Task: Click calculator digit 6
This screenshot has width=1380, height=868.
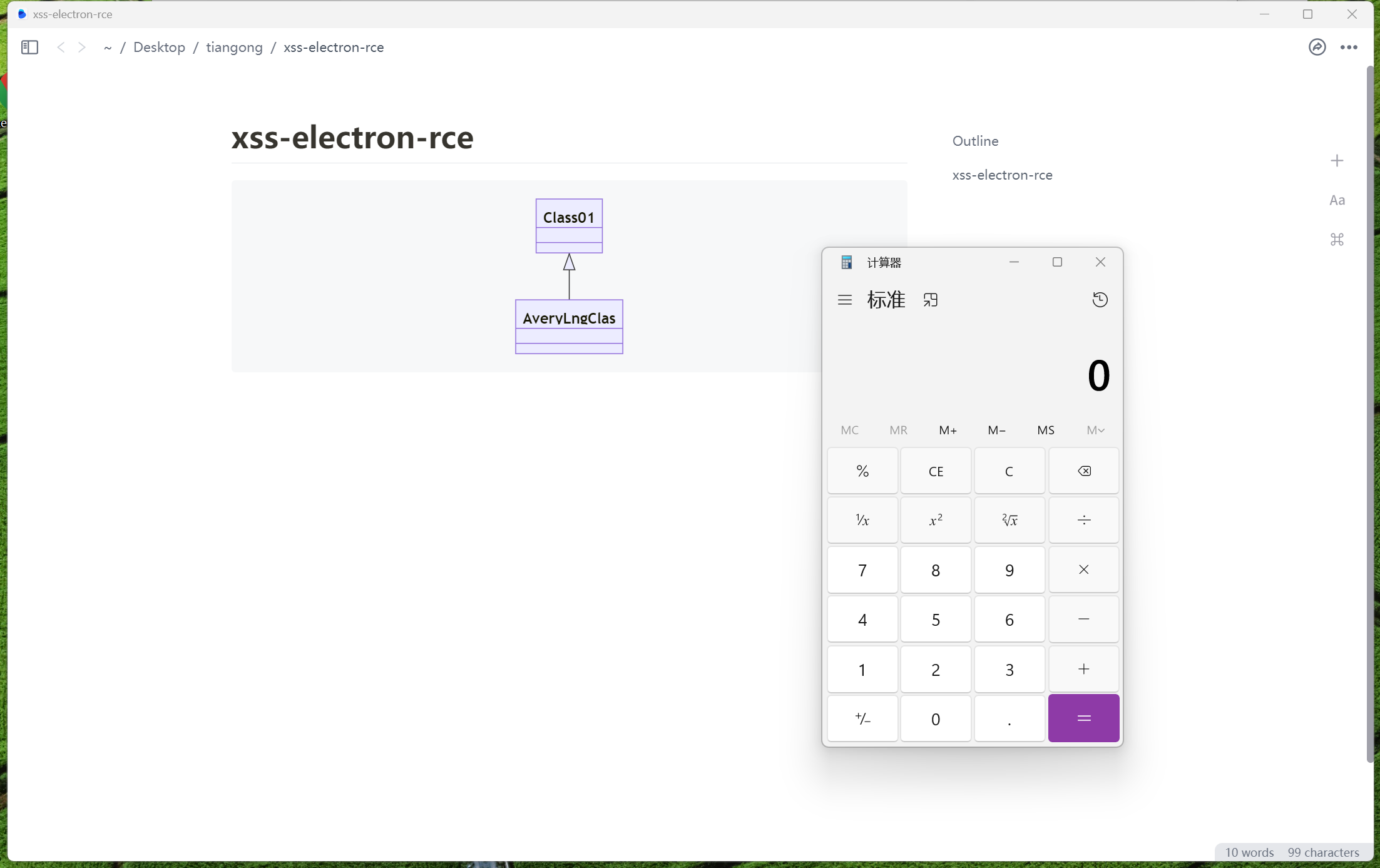Action: (1009, 619)
